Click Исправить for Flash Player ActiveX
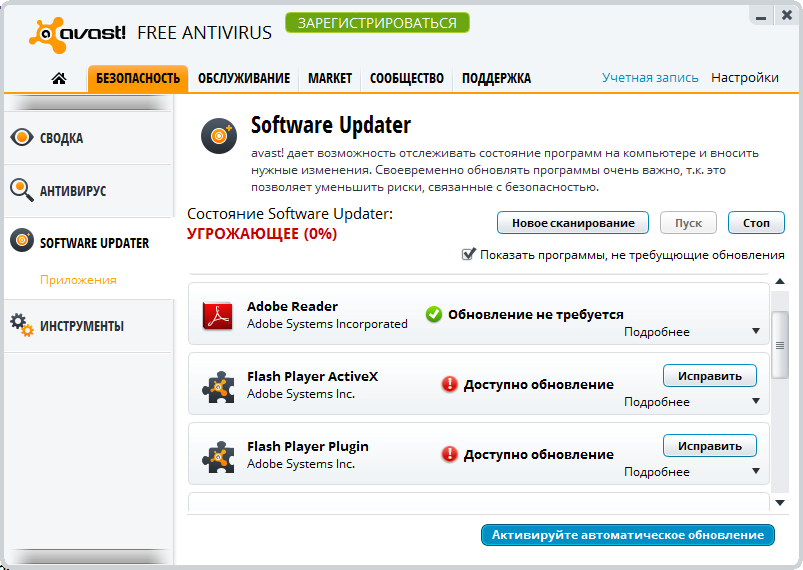This screenshot has height=570, width=803. [709, 376]
